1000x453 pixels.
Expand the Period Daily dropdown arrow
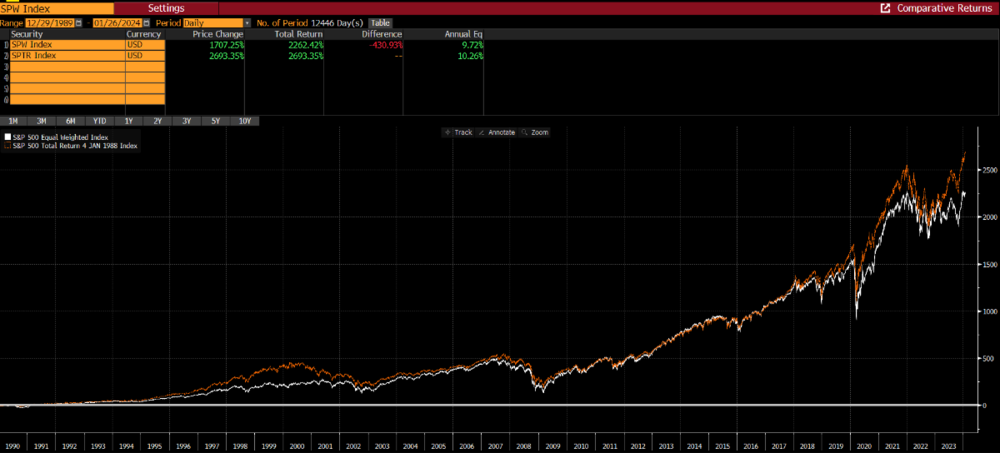pos(247,23)
